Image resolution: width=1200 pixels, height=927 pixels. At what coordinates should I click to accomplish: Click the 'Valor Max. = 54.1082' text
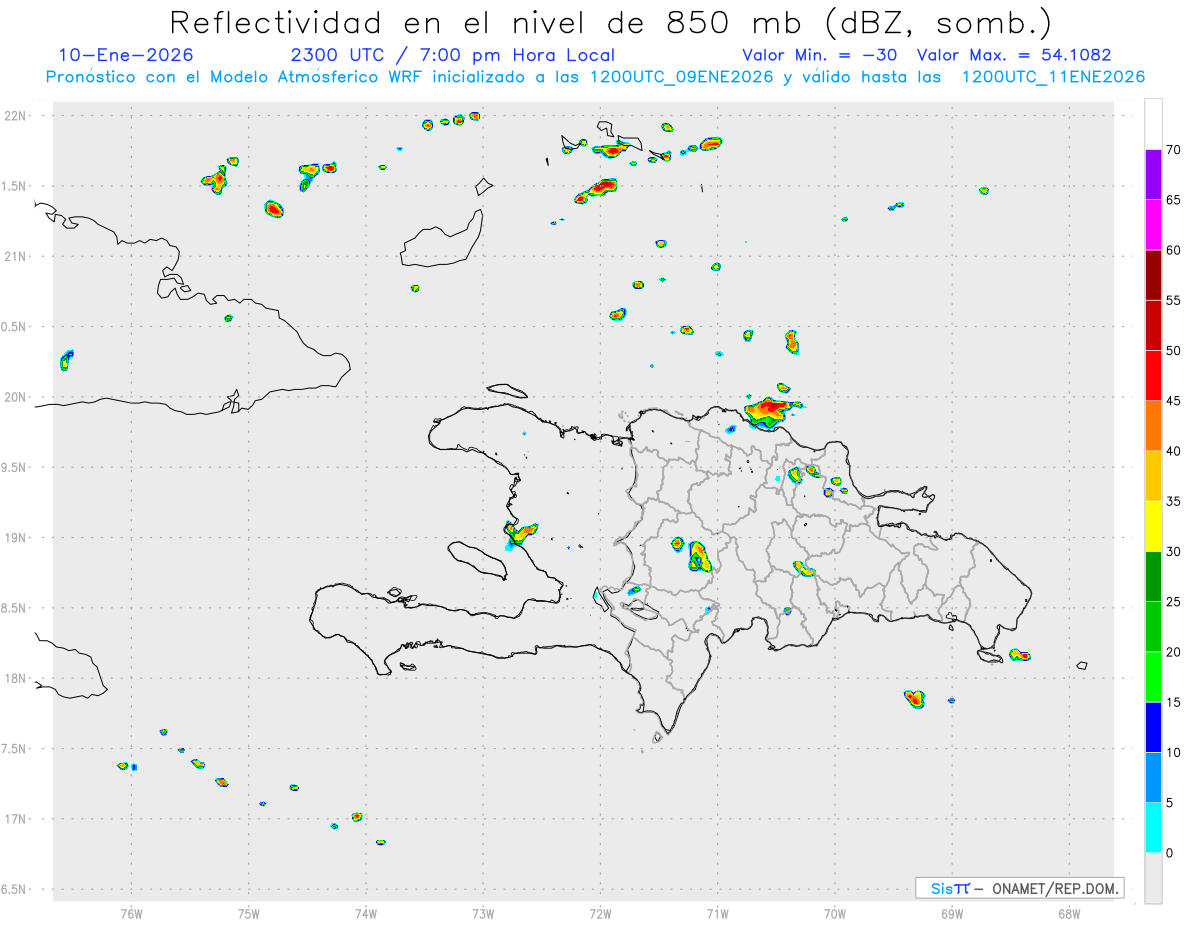pos(1014,55)
